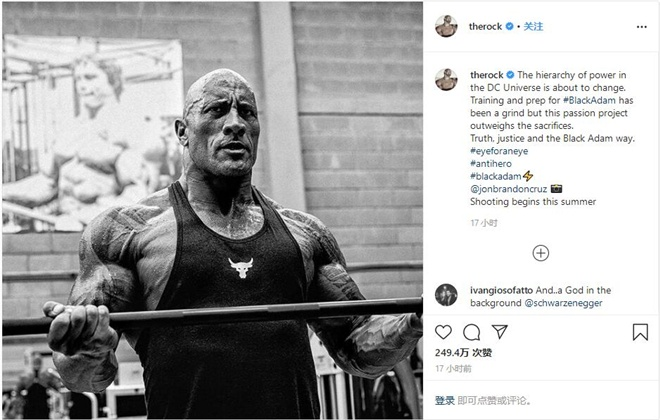Visit the @jonbrandoncruz mention

508,189
